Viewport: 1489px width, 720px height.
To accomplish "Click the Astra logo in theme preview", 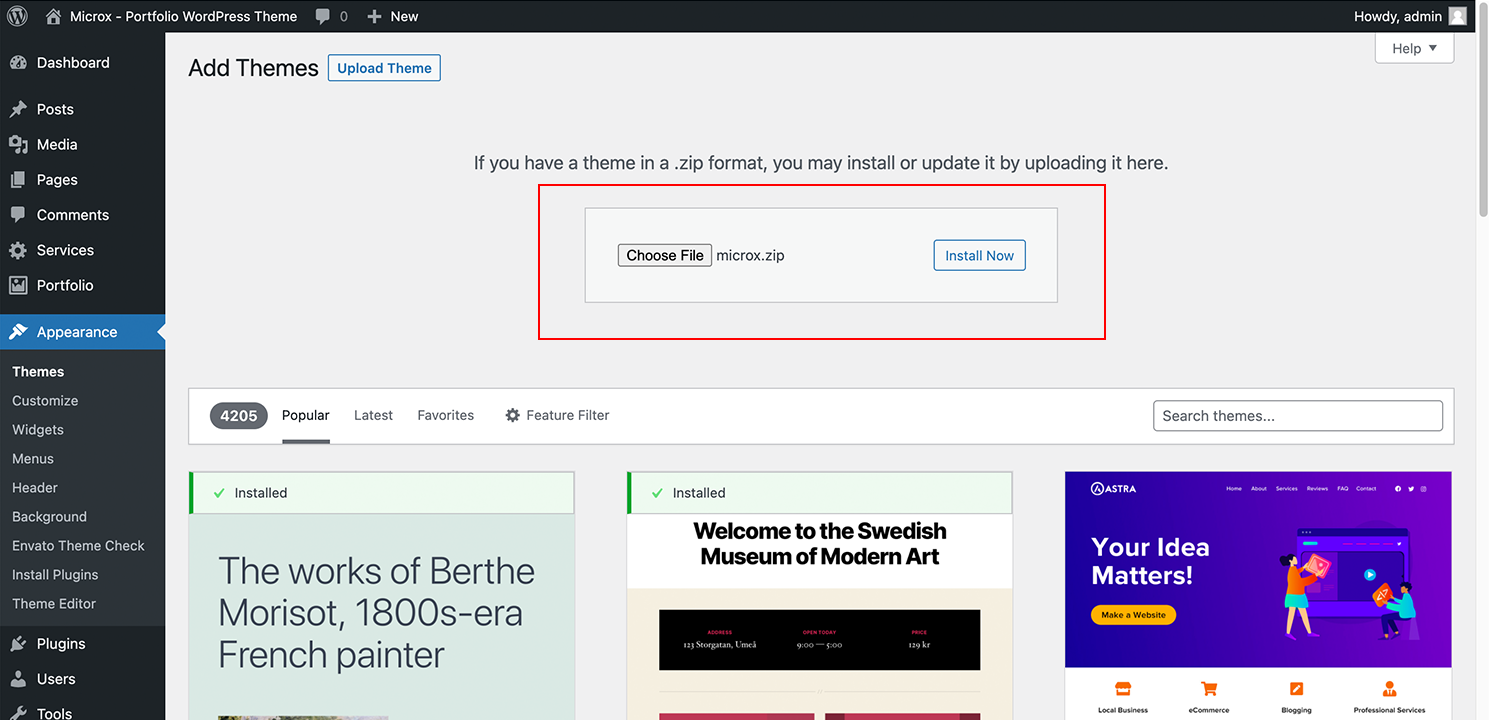I will click(x=1113, y=488).
